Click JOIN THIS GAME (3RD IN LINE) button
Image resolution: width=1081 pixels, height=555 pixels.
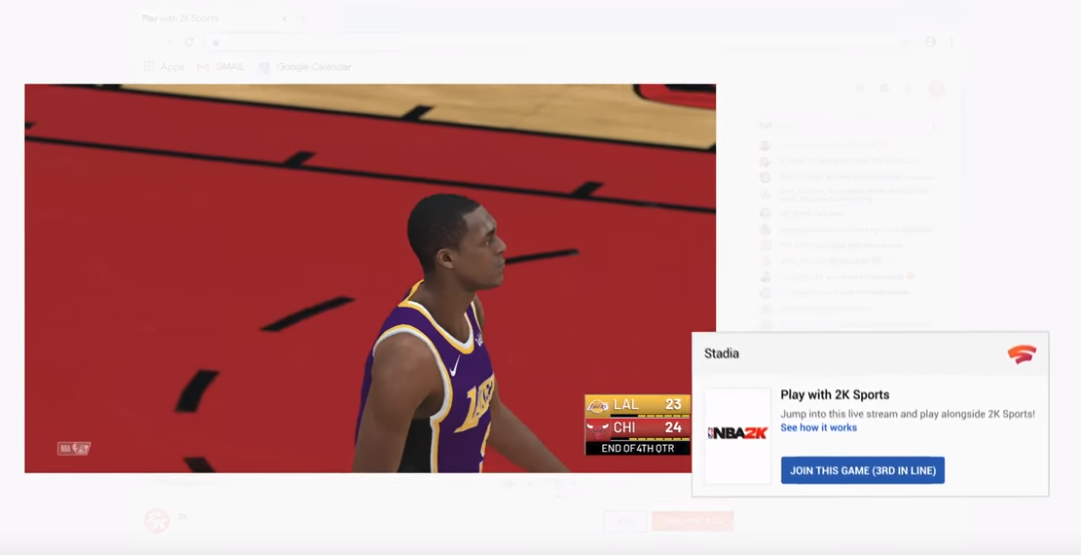tap(862, 470)
